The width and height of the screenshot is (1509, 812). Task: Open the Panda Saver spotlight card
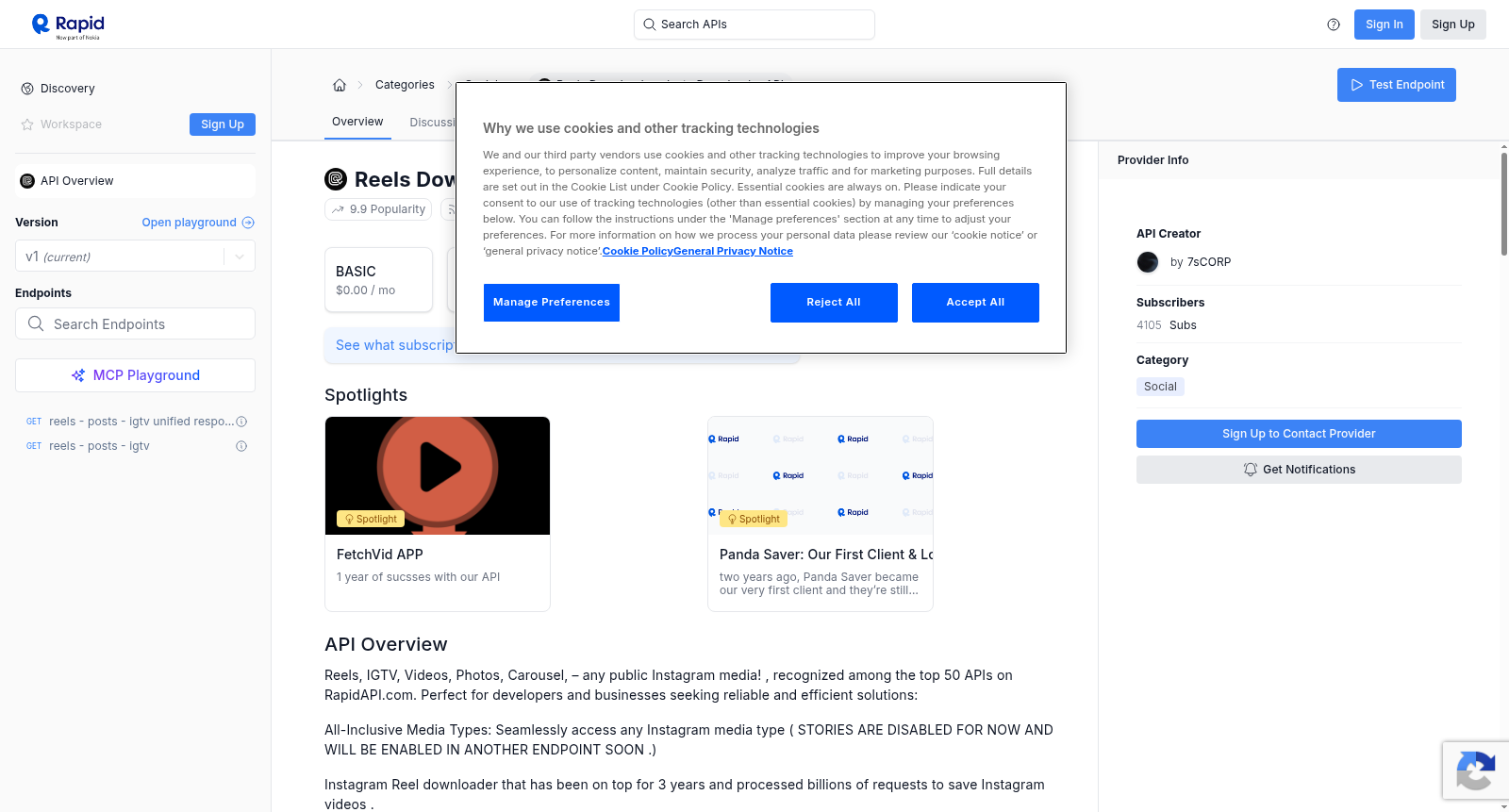pos(821,514)
